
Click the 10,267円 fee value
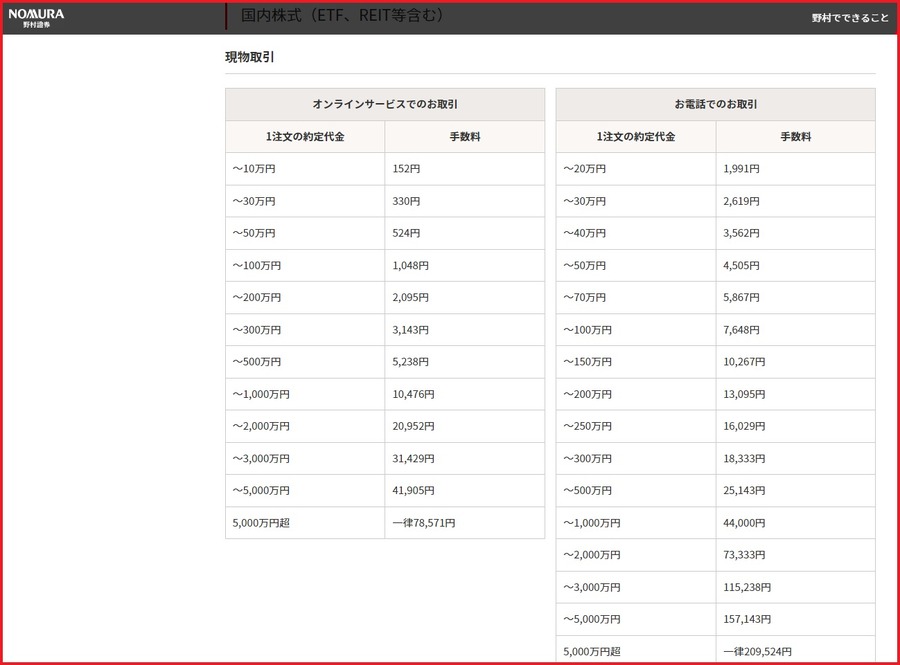[x=744, y=362]
